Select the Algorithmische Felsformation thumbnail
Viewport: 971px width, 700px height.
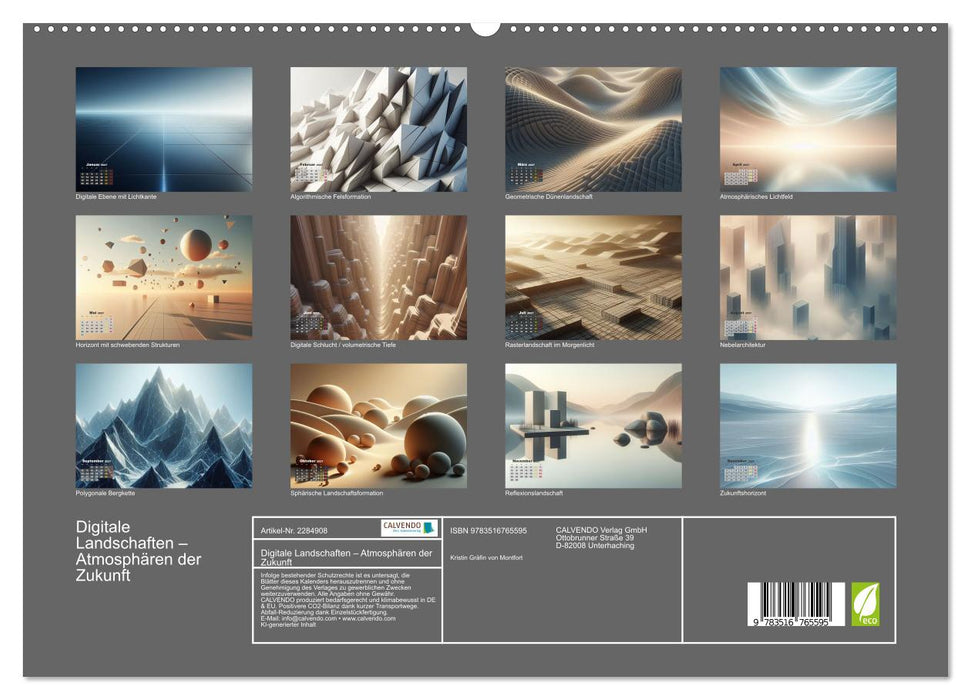(378, 129)
